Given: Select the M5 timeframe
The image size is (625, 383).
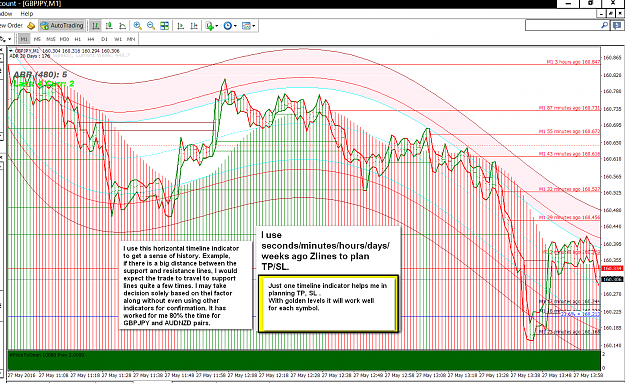Looking at the screenshot, I should (x=37, y=39).
